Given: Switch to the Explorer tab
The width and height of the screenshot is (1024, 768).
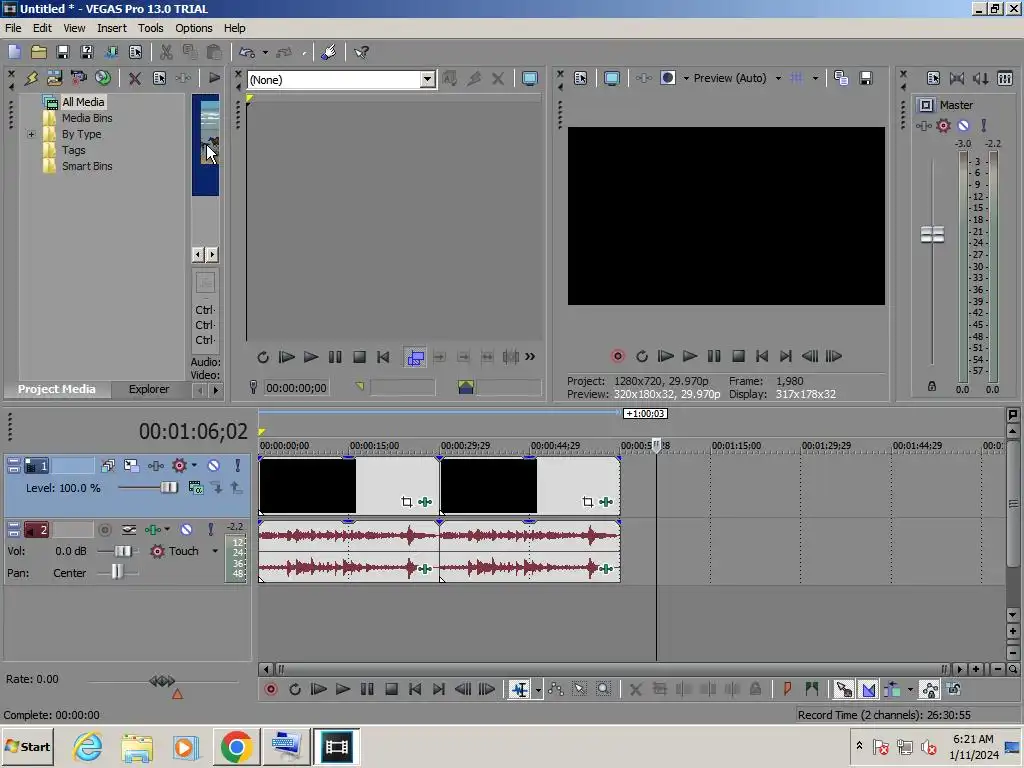Looking at the screenshot, I should [x=149, y=389].
